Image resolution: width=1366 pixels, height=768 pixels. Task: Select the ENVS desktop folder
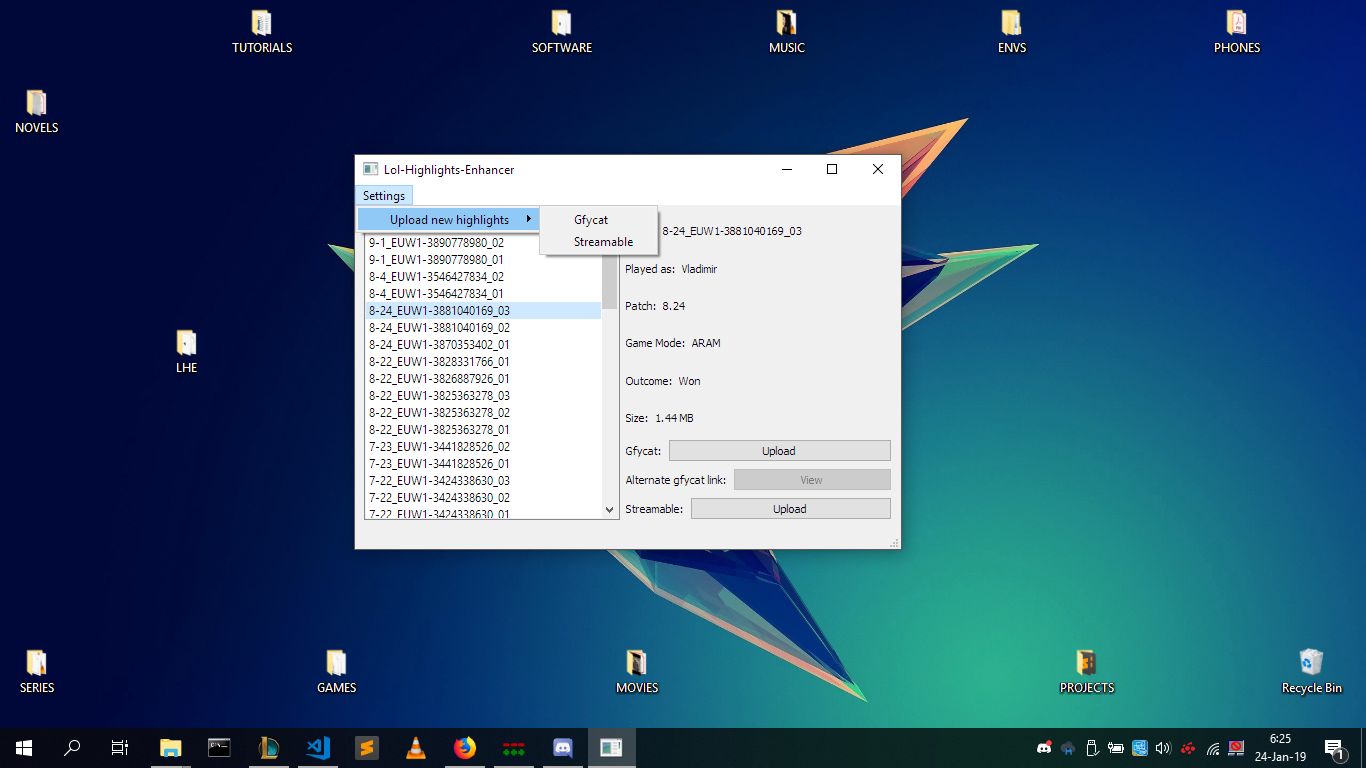[x=1011, y=31]
